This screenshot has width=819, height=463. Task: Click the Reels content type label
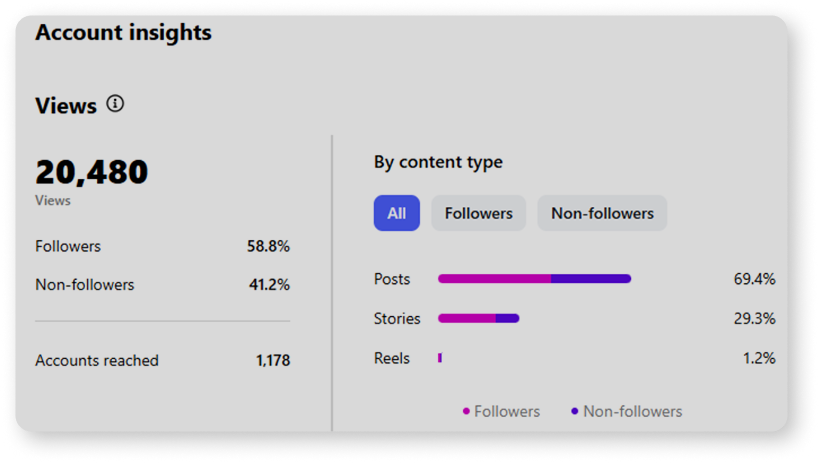click(392, 358)
